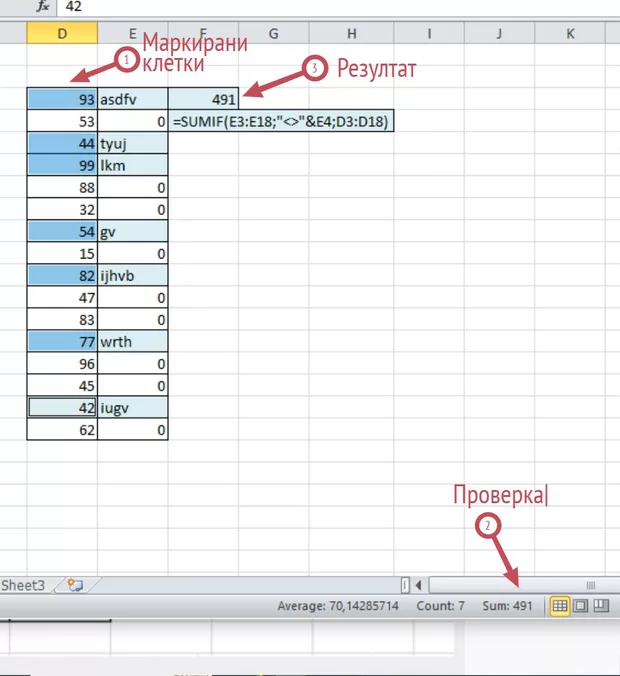Select the cell containing 53
The height and width of the screenshot is (676, 620).
(62, 121)
